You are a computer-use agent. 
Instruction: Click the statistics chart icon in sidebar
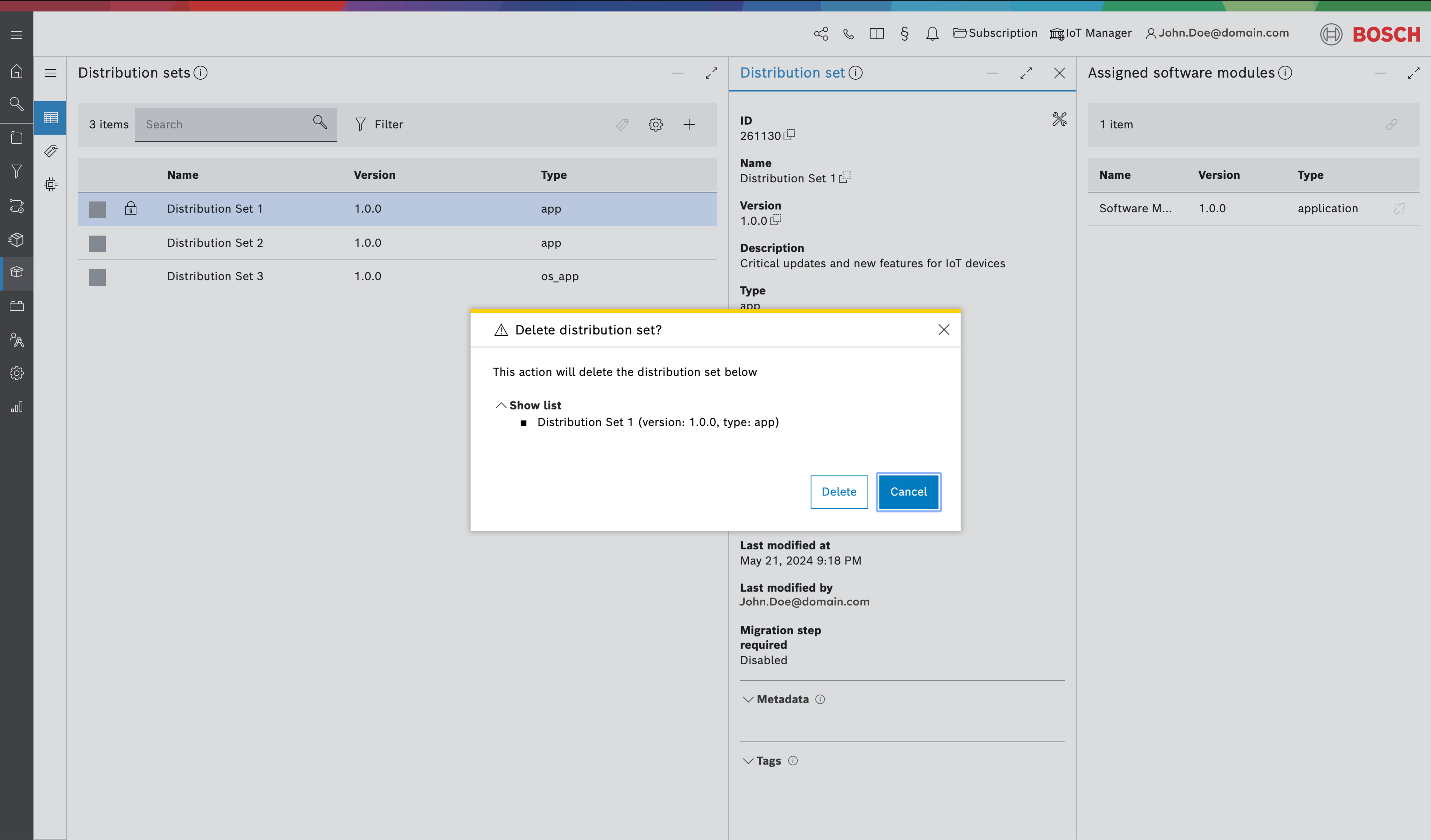point(16,407)
